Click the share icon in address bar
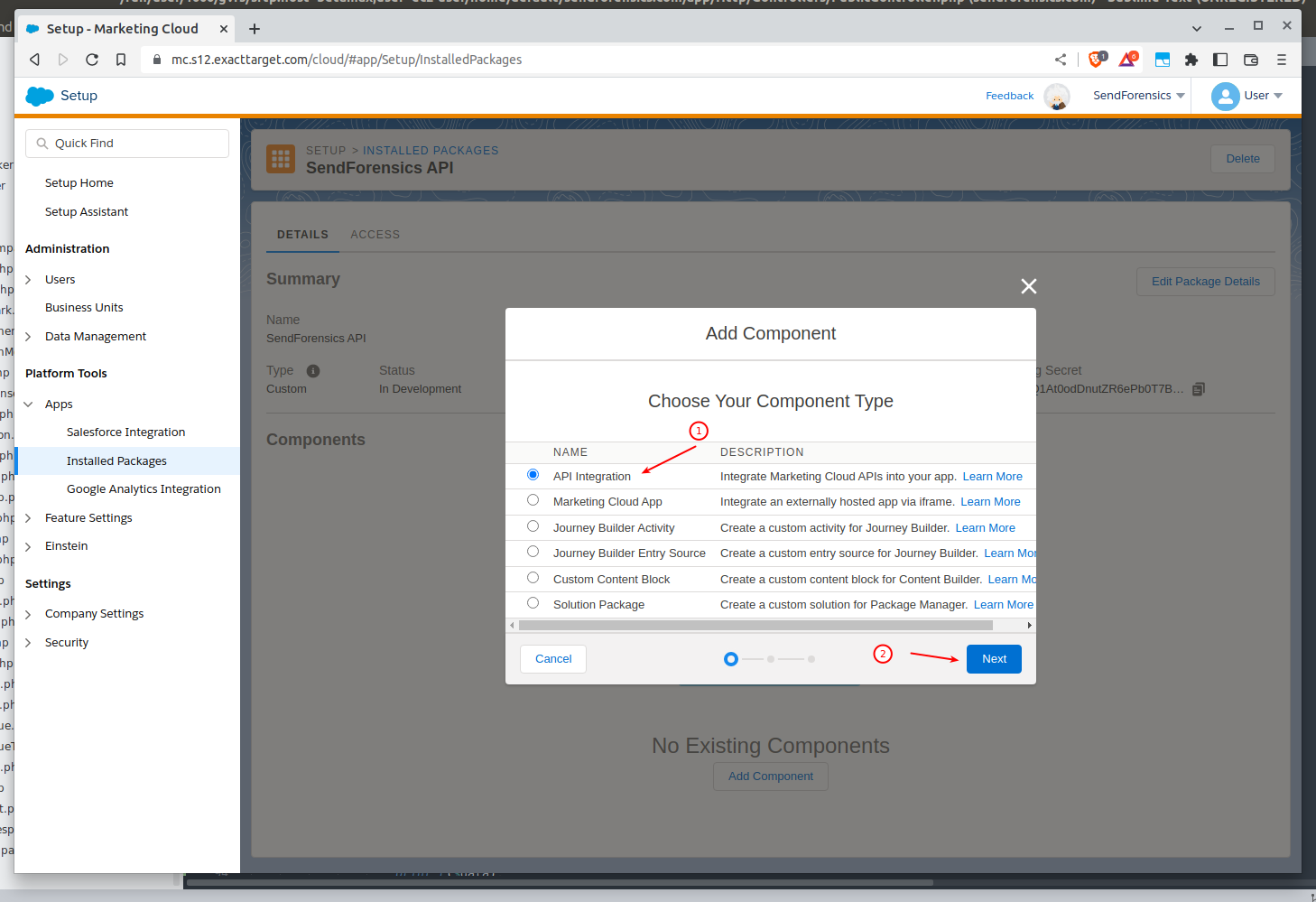This screenshot has height=902, width=1316. click(x=1061, y=60)
